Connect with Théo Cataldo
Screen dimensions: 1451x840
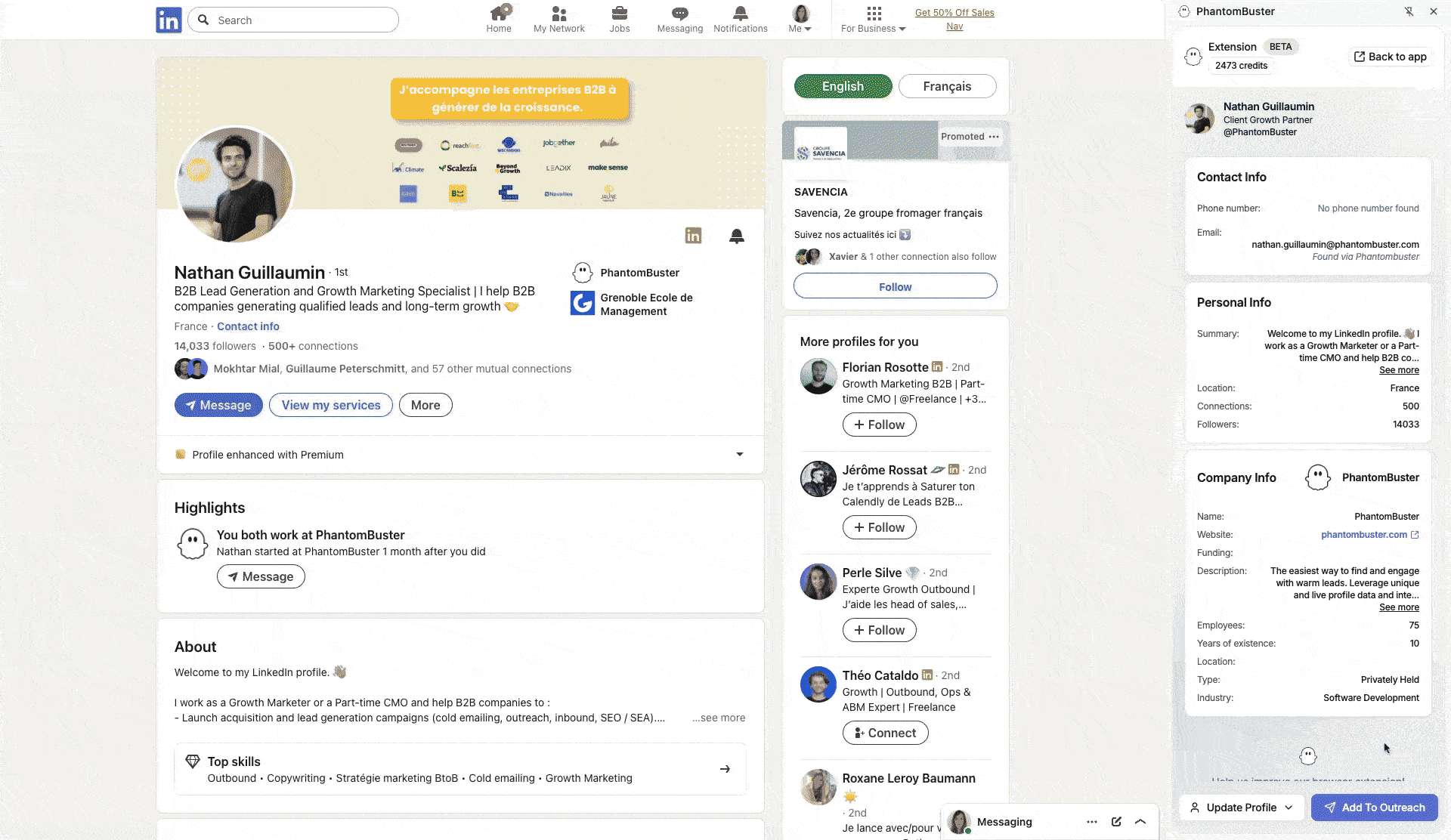click(885, 733)
